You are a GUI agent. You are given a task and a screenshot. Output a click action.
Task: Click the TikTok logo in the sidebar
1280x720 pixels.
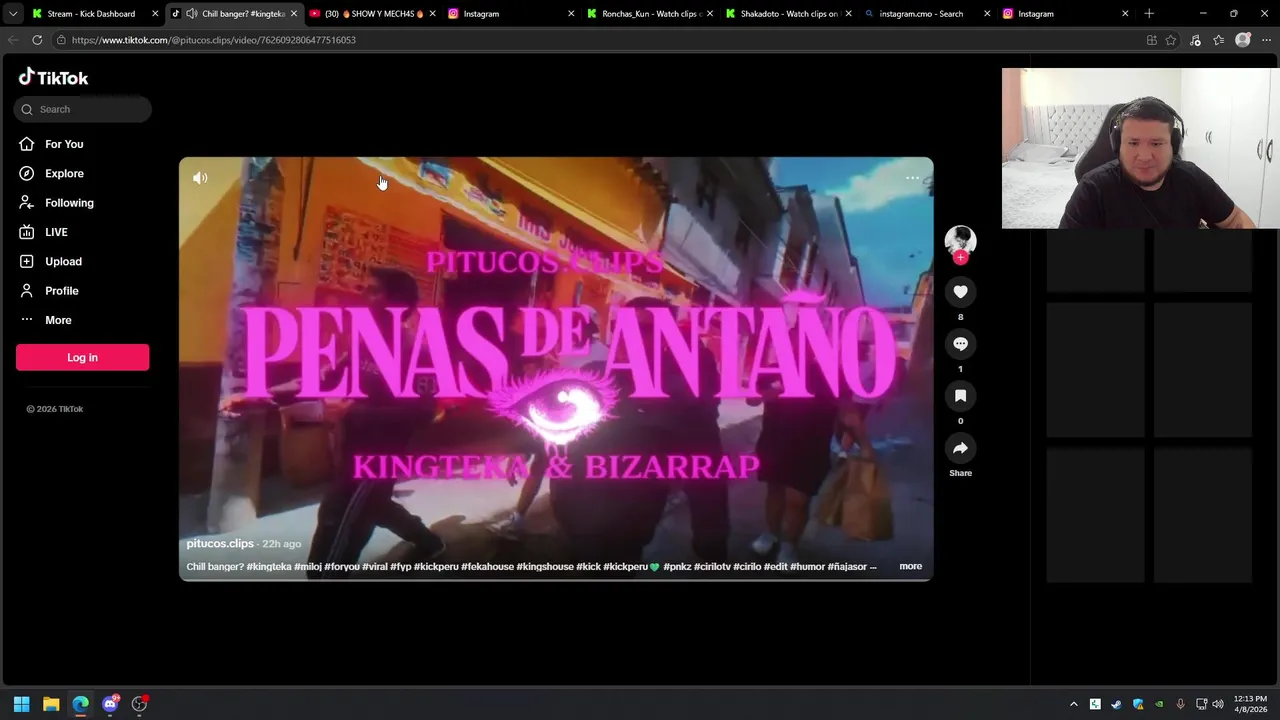pyautogui.click(x=53, y=77)
